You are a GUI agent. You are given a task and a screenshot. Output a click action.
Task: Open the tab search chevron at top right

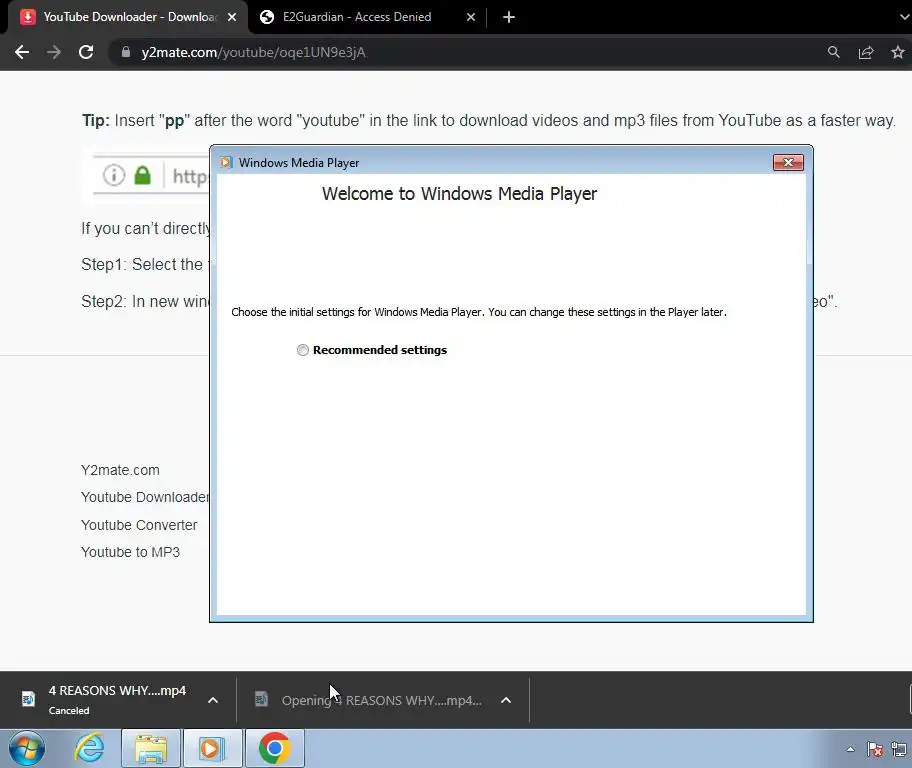(x=904, y=17)
